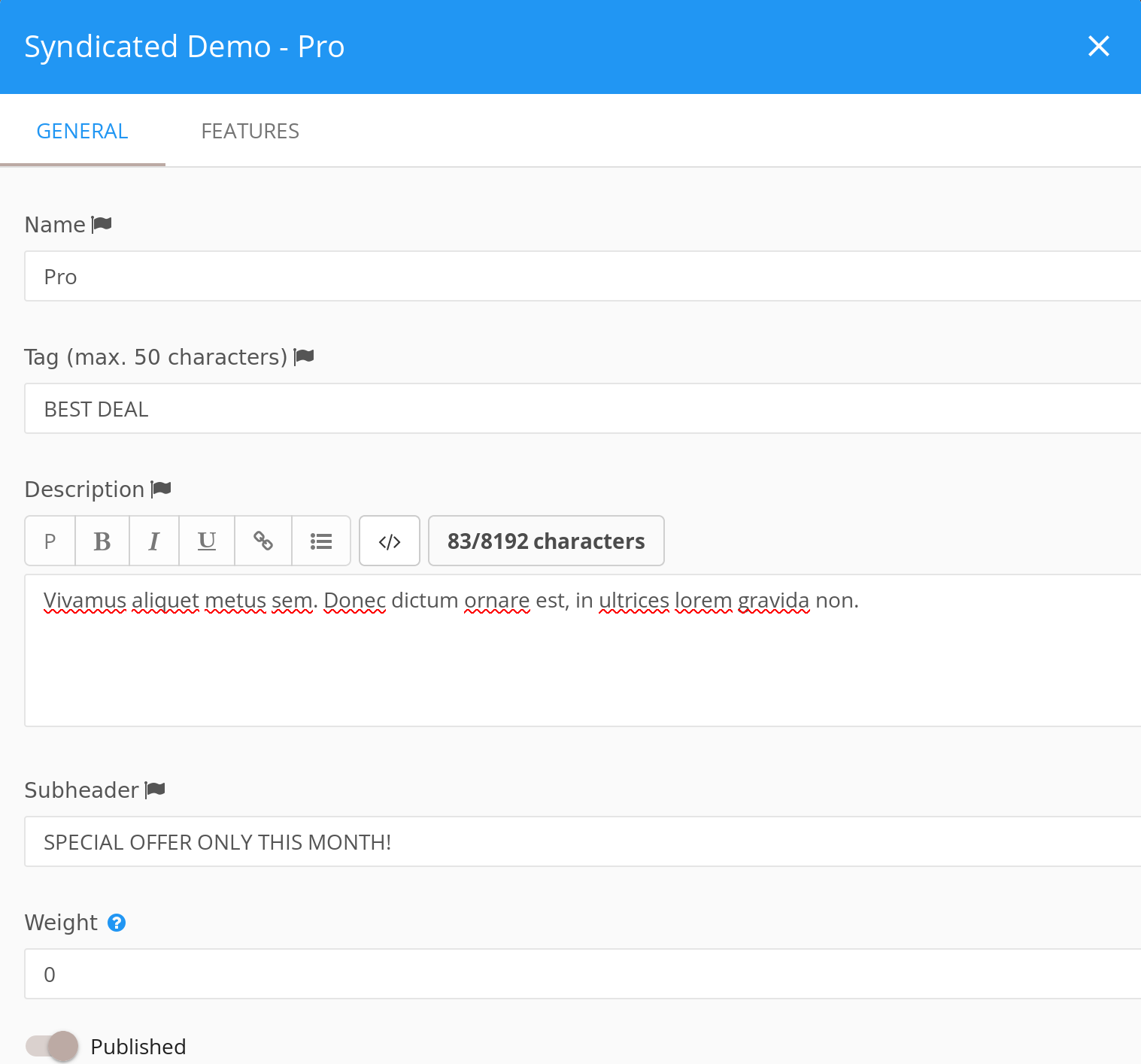Focus the Weight input showing 0
1141x1064 pixels.
coord(583,974)
